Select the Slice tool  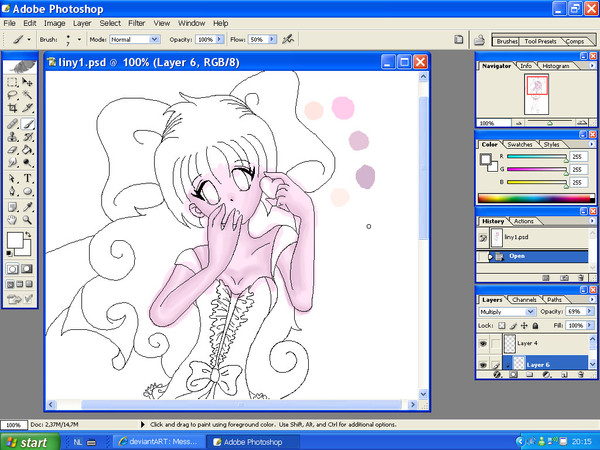tap(27, 108)
